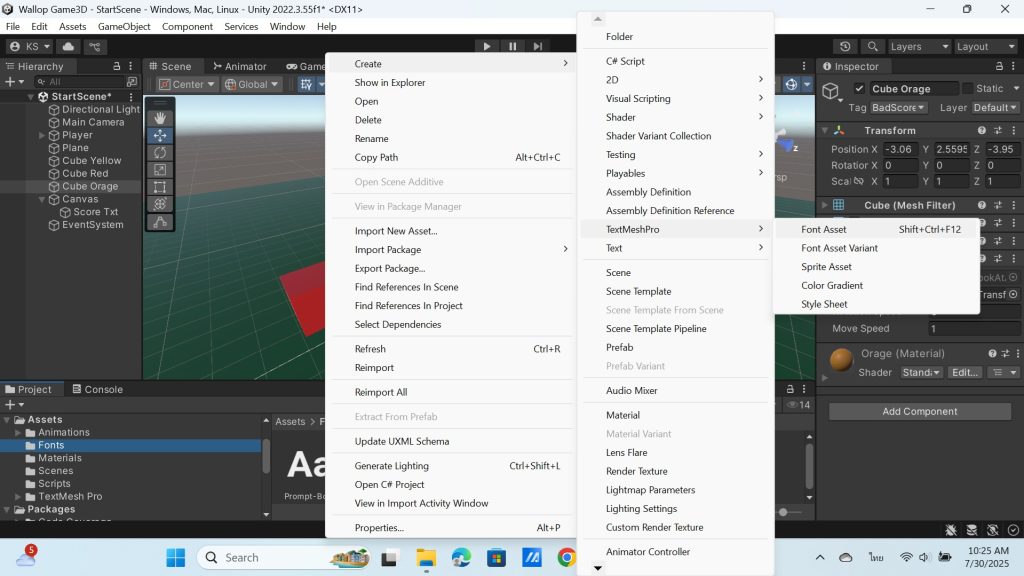Open Undo History icon
Screen dimensions: 1024x576
coord(845,46)
